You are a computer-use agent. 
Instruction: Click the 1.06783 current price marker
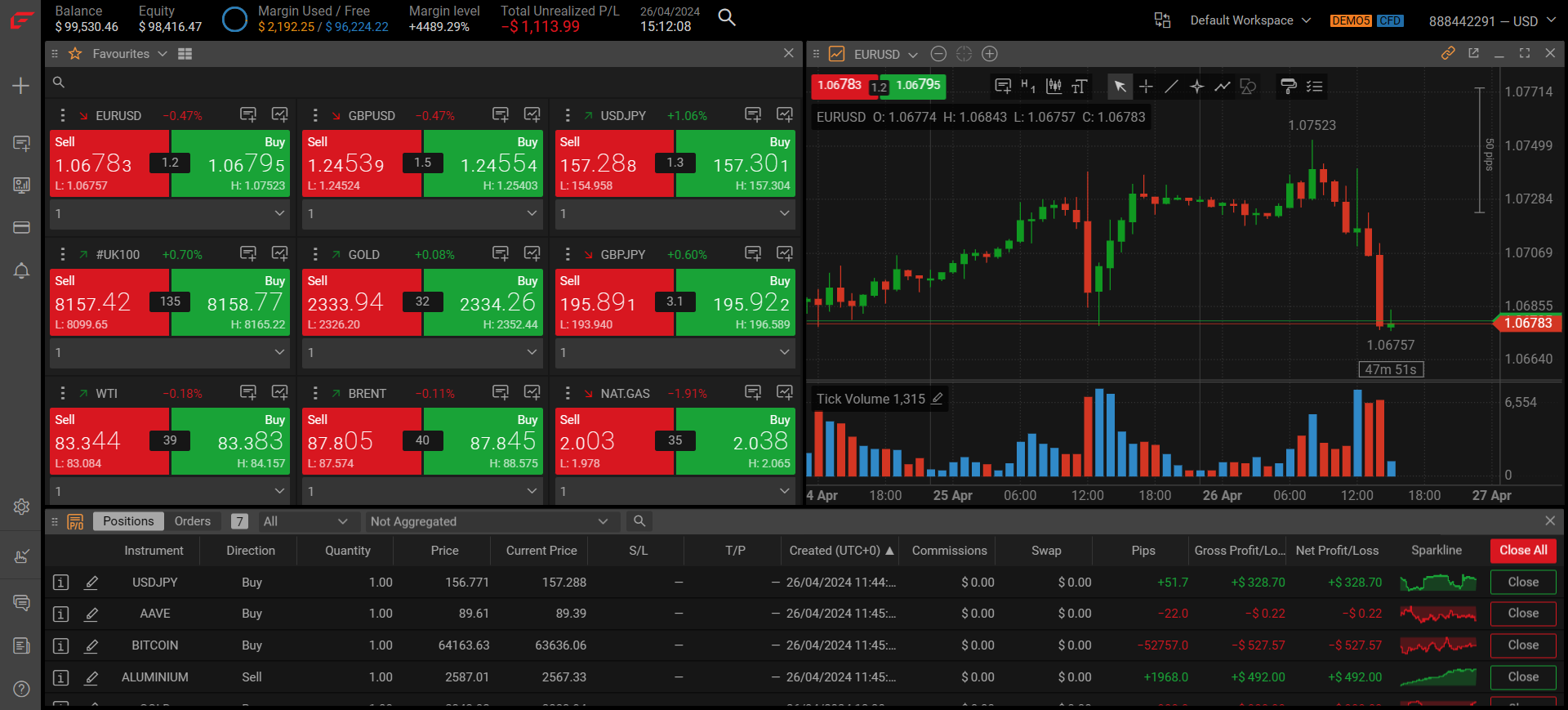[x=1527, y=323]
